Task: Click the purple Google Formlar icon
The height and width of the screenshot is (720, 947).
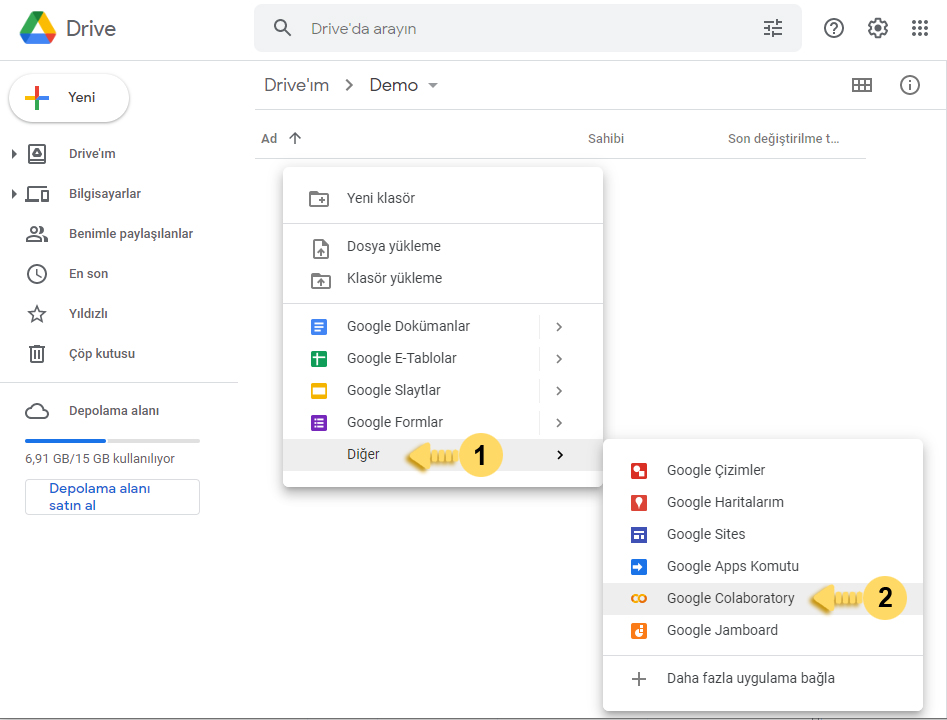Action: [x=319, y=423]
